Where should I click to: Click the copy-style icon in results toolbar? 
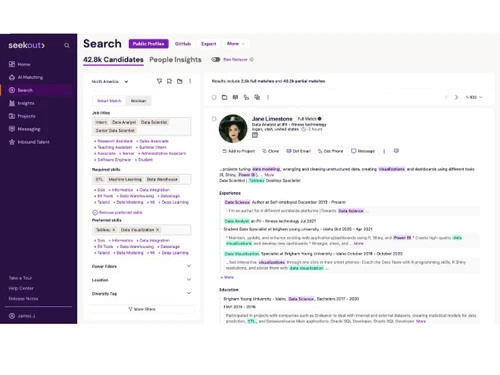tap(257, 97)
